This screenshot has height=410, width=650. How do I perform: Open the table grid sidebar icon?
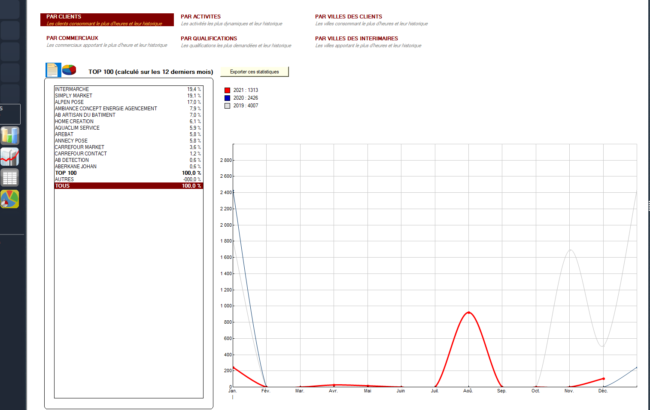click(x=11, y=178)
